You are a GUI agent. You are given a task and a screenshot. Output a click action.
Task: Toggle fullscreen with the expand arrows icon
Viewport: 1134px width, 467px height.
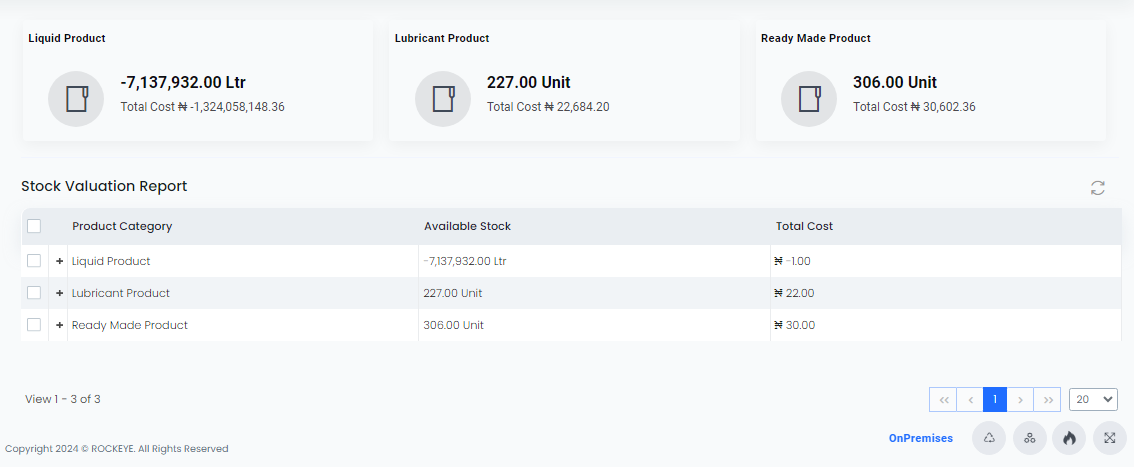(1109, 438)
